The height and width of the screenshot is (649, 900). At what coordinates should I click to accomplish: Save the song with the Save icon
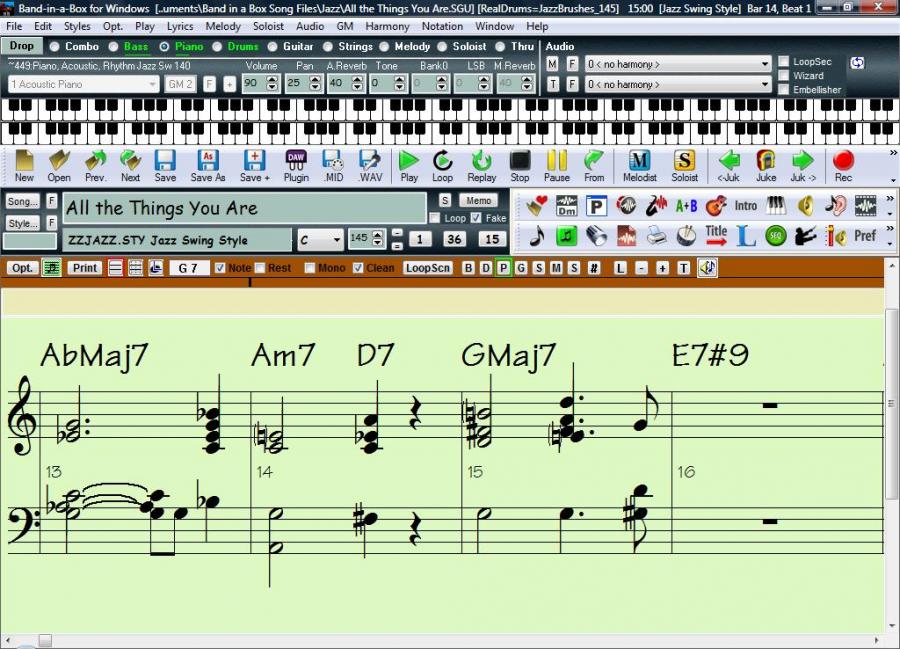tap(165, 166)
